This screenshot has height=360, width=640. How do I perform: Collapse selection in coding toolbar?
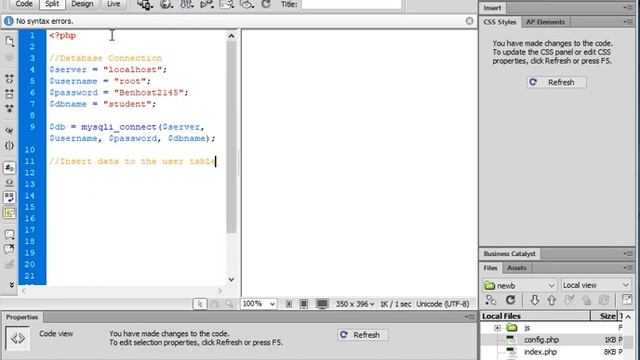pyautogui.click(x=9, y=94)
